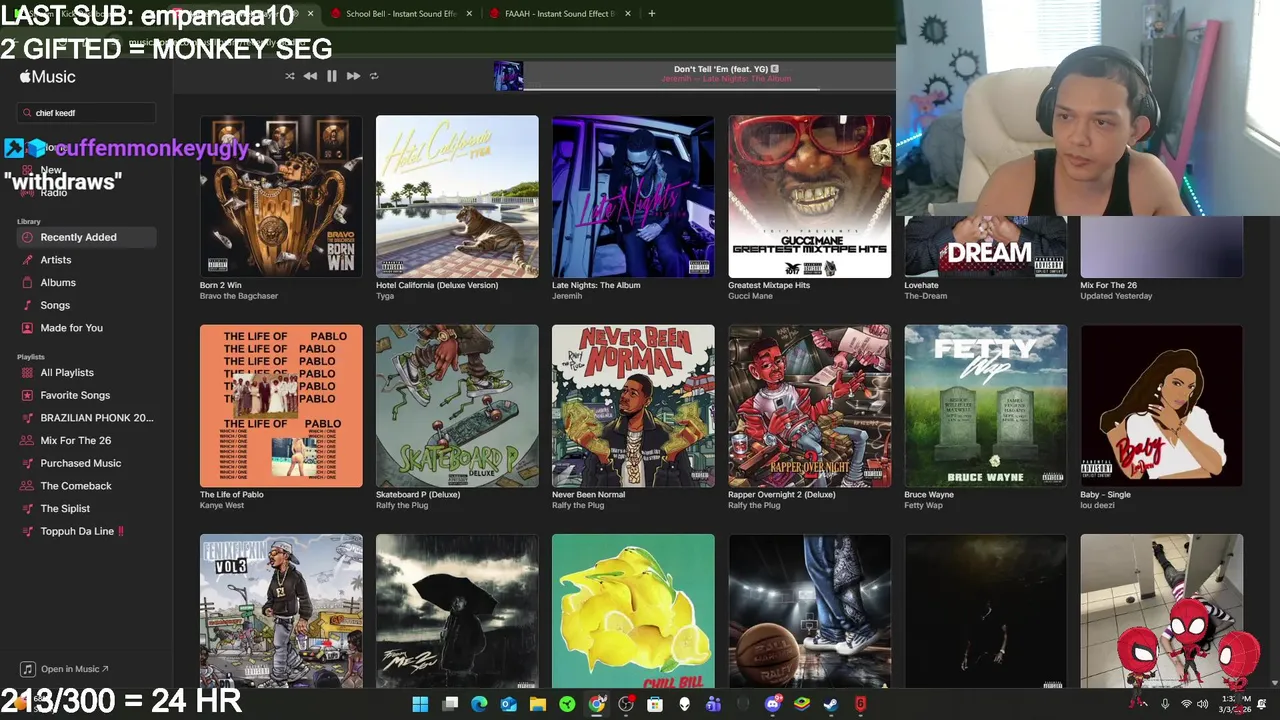This screenshot has width=1280, height=720.
Task: Open the Windows Start menu
Action: point(420,704)
